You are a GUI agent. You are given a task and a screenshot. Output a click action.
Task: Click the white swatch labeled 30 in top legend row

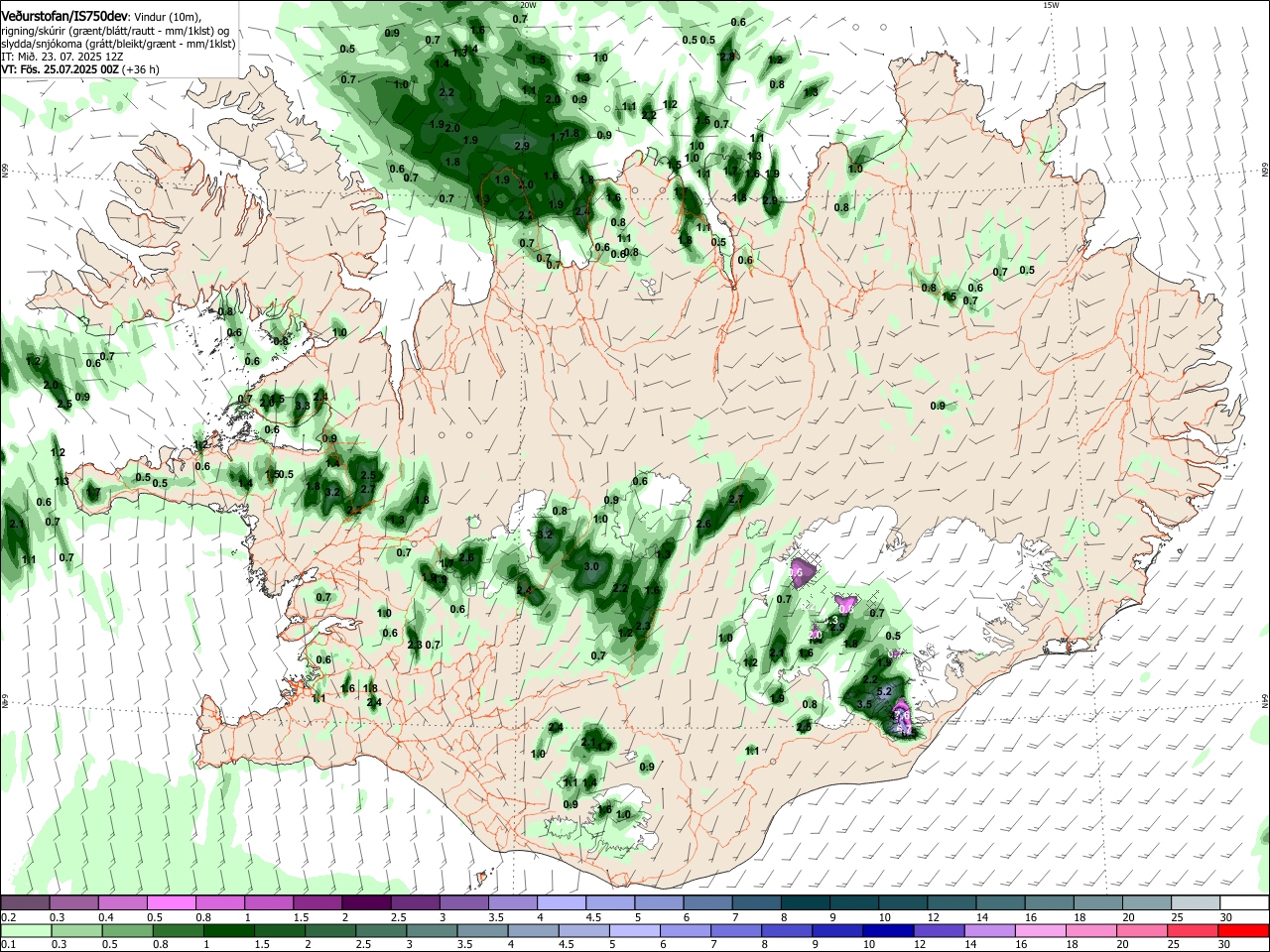[x=1243, y=903]
